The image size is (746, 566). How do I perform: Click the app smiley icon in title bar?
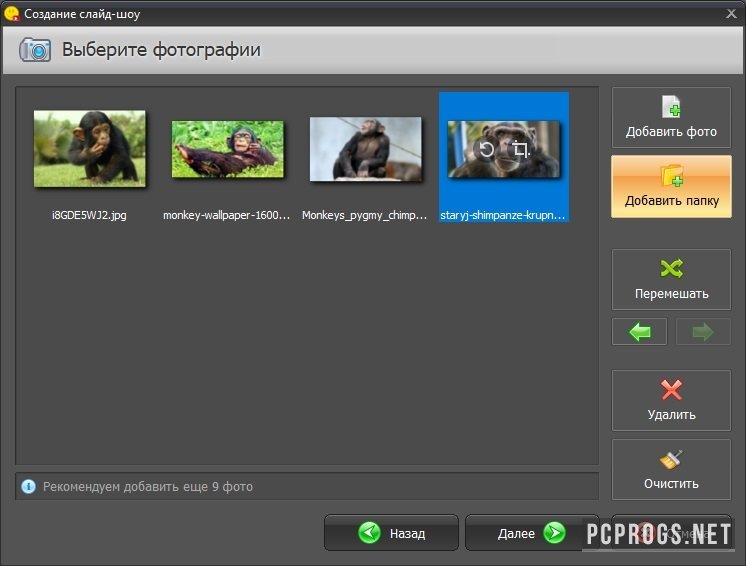pyautogui.click(x=11, y=13)
